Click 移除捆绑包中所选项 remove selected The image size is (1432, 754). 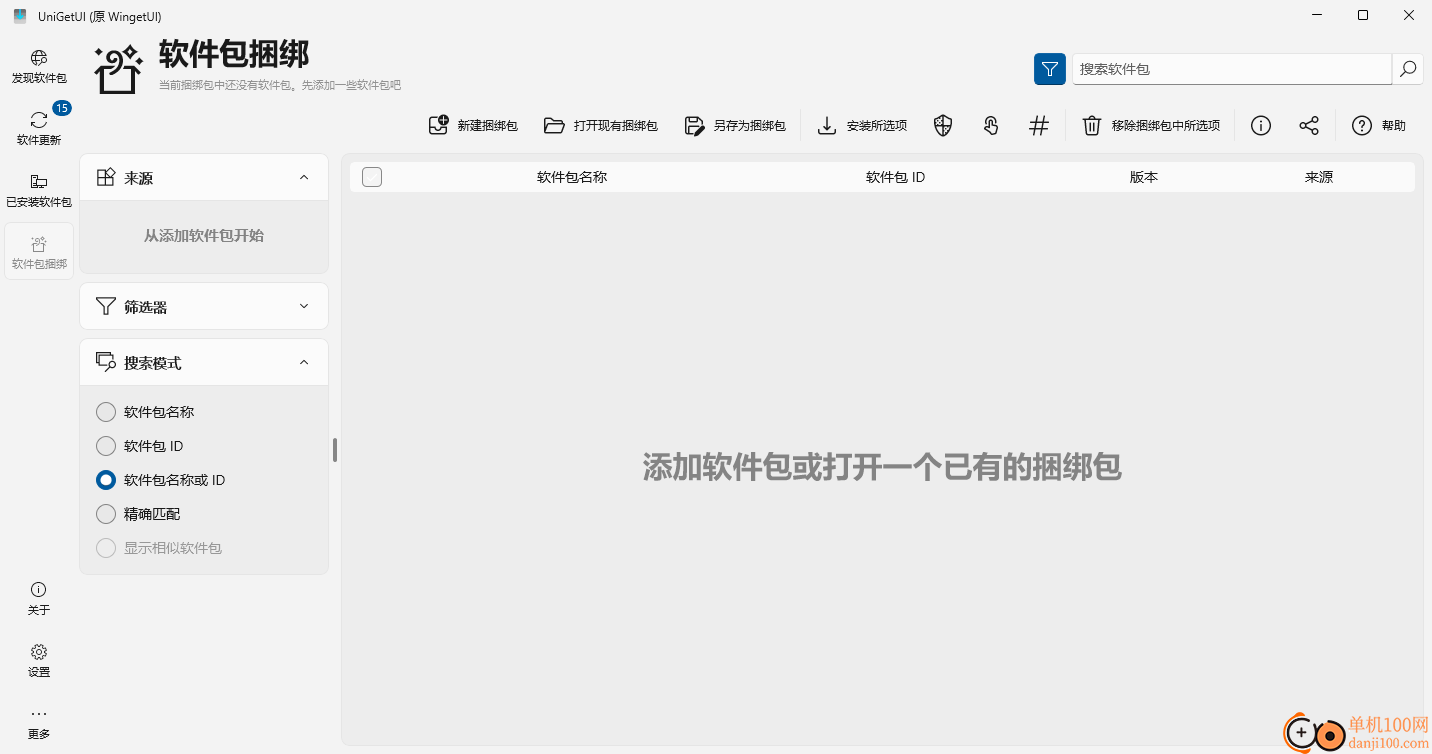(x=1152, y=126)
